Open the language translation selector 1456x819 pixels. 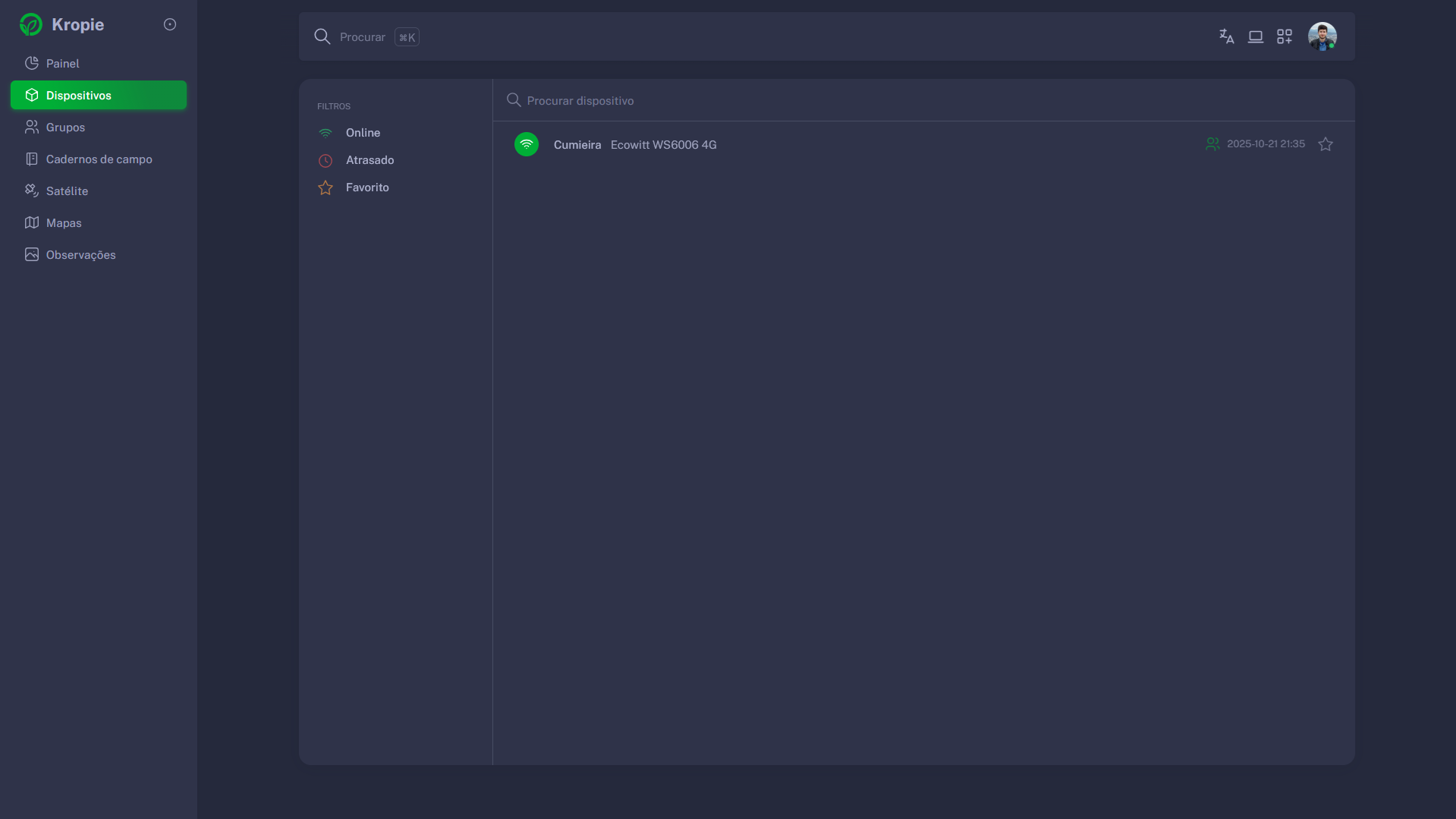click(x=1226, y=36)
